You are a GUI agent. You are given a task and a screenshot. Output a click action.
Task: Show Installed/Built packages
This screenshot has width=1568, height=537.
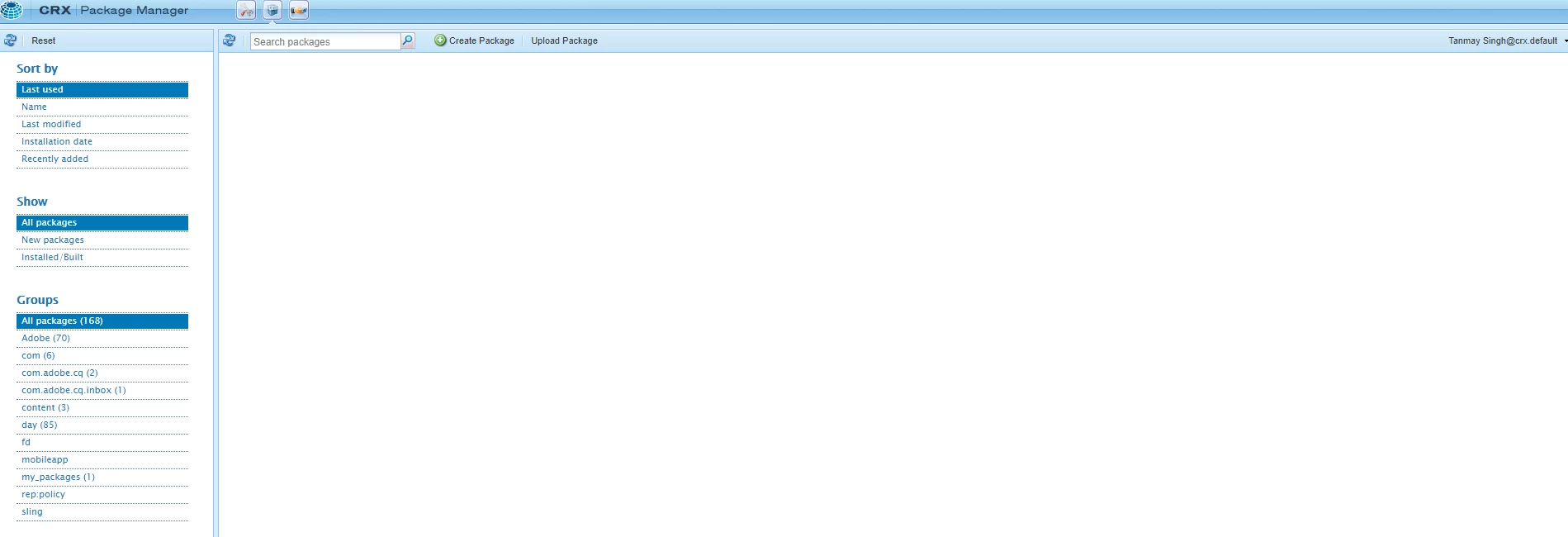(102, 257)
